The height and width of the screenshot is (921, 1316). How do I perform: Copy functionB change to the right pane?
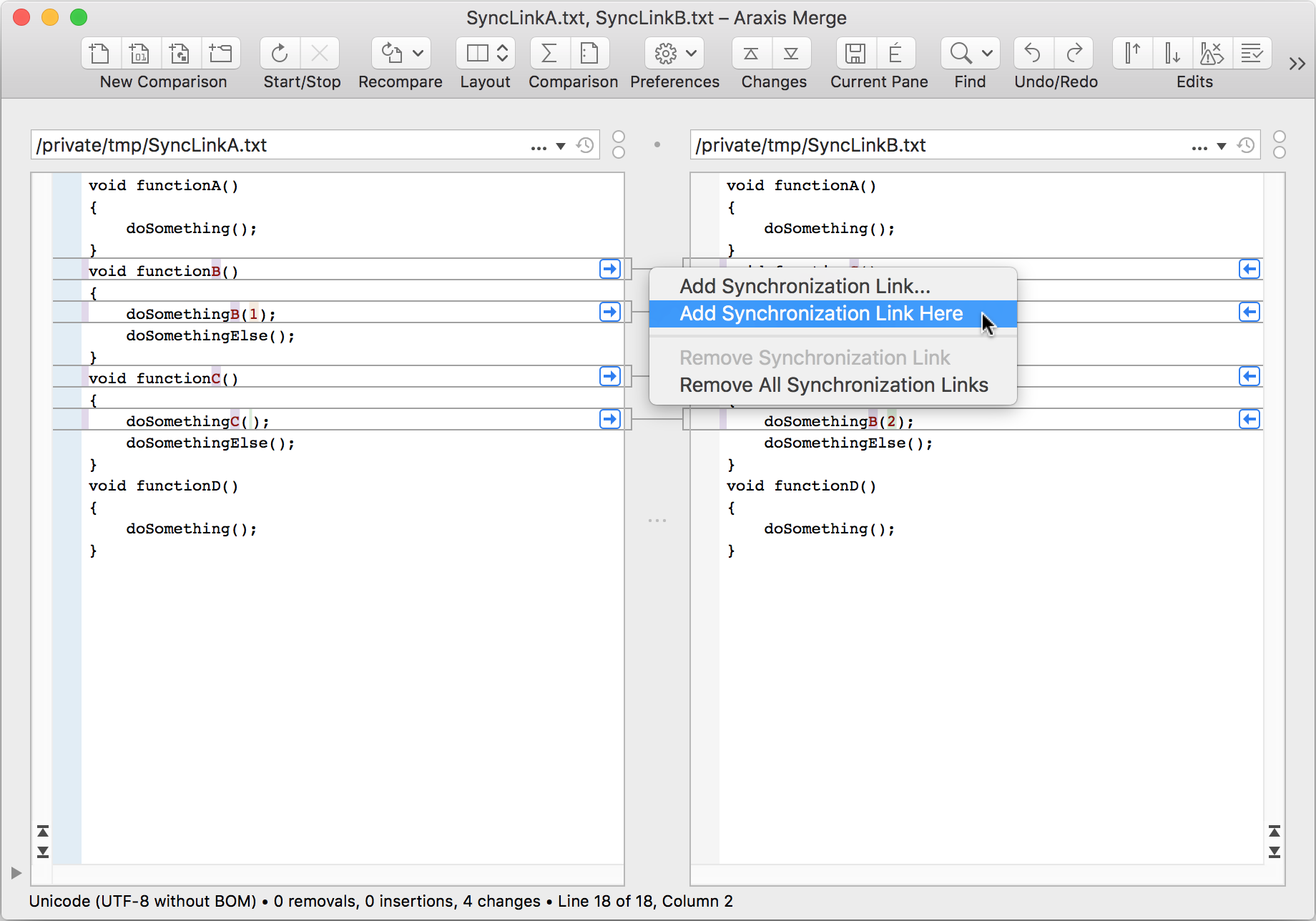(x=609, y=269)
